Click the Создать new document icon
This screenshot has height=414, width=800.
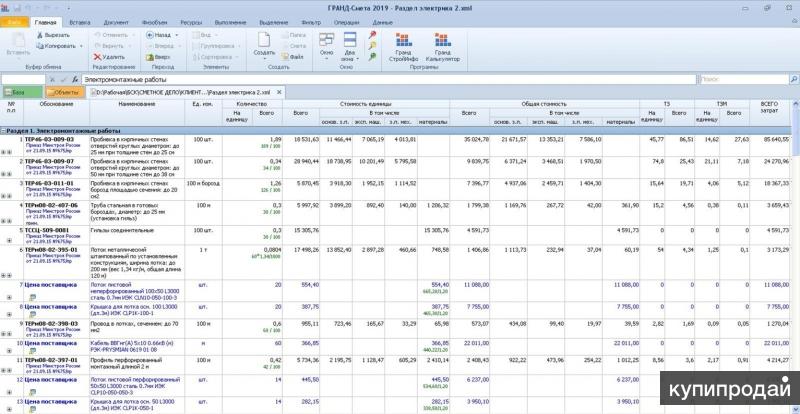[264, 40]
